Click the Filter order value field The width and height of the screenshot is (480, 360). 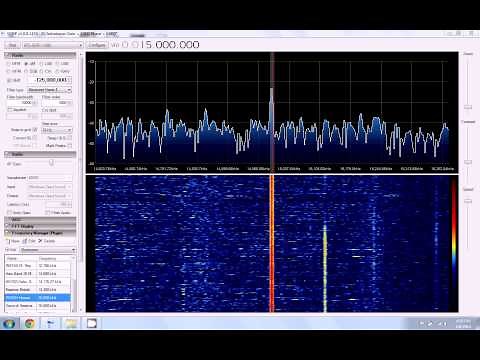click(x=57, y=103)
